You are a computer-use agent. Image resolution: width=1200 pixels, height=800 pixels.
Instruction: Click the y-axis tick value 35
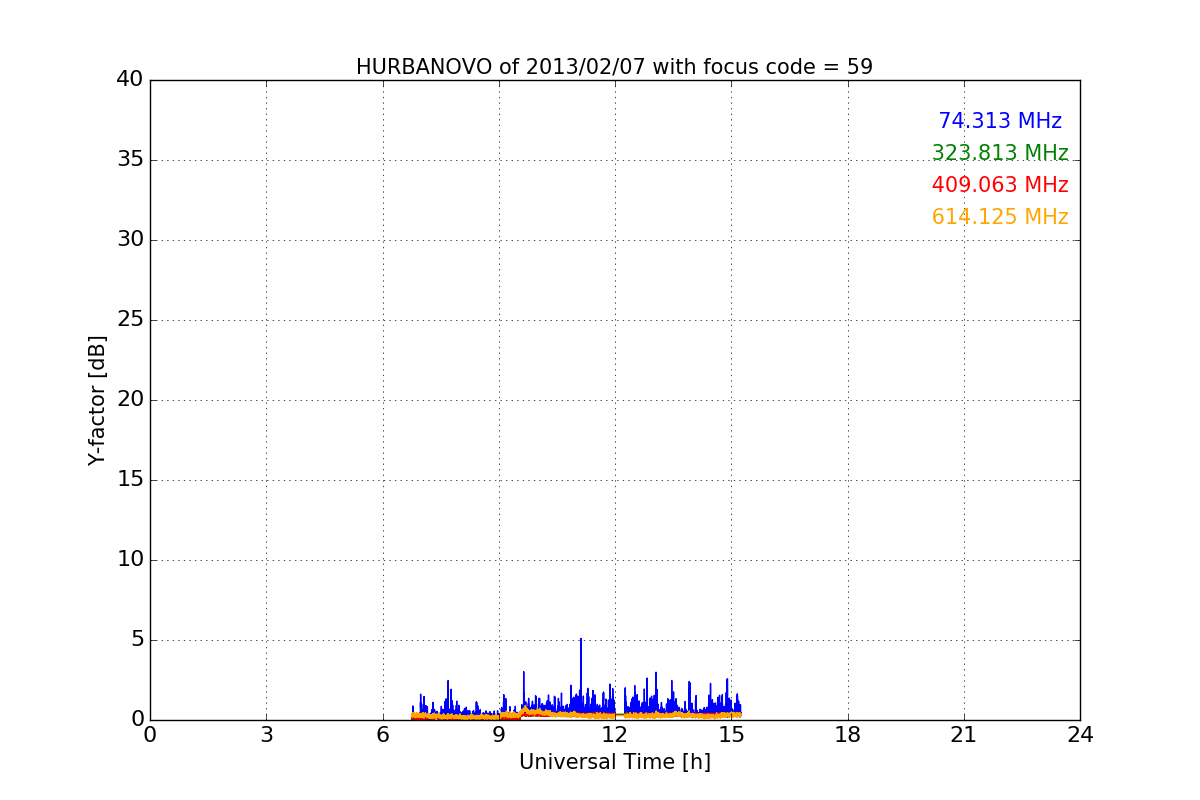tap(130, 160)
